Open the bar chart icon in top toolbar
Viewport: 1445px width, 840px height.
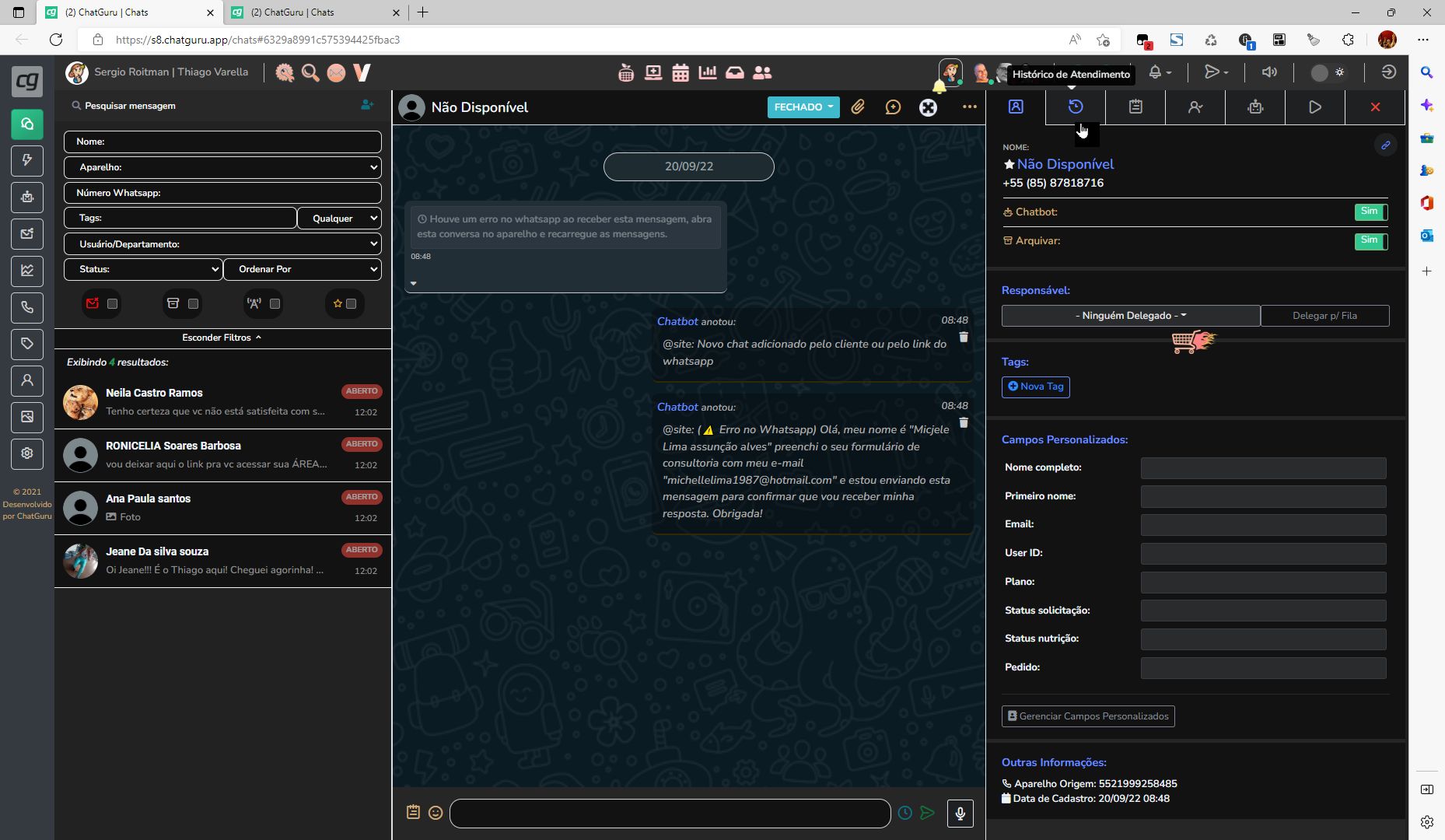coord(708,72)
